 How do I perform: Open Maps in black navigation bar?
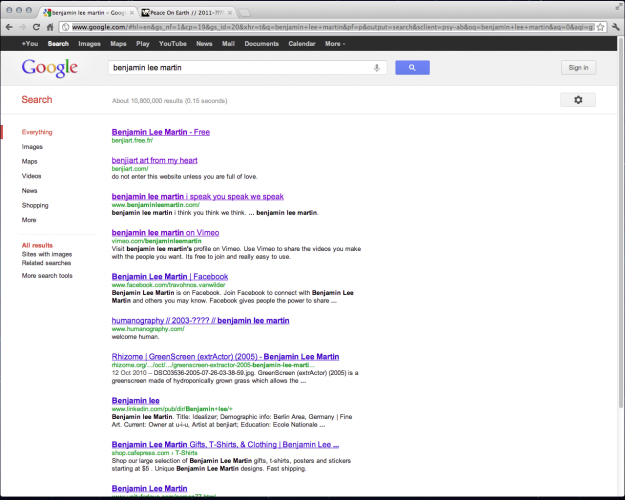(118, 43)
